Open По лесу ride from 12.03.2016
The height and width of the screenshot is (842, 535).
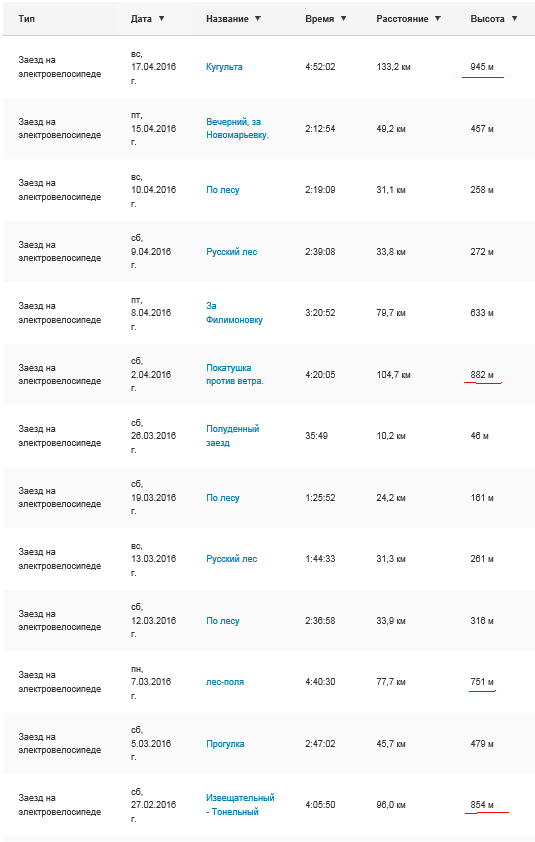223,621
